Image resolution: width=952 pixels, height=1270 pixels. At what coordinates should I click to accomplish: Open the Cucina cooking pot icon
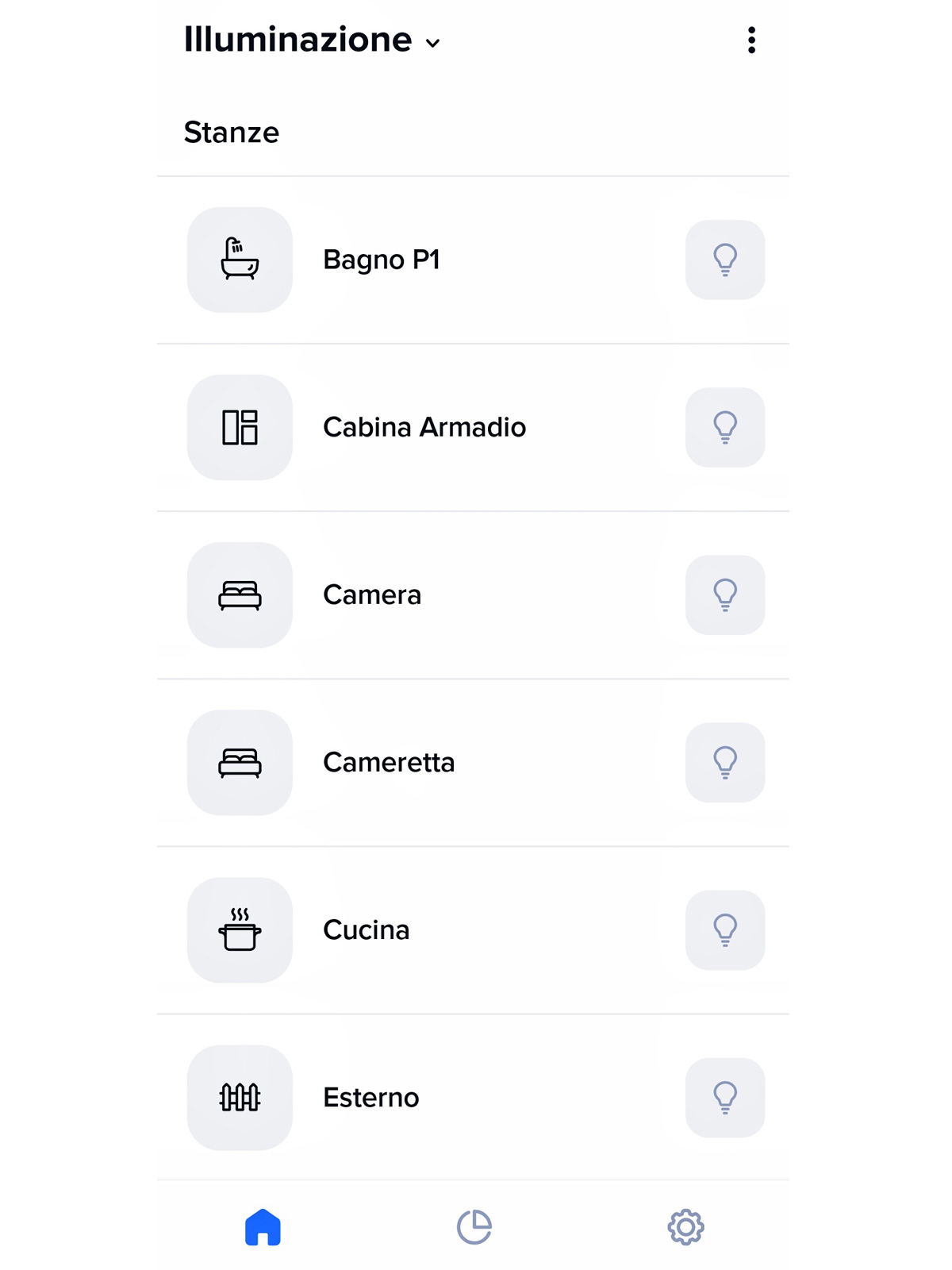pyautogui.click(x=240, y=929)
